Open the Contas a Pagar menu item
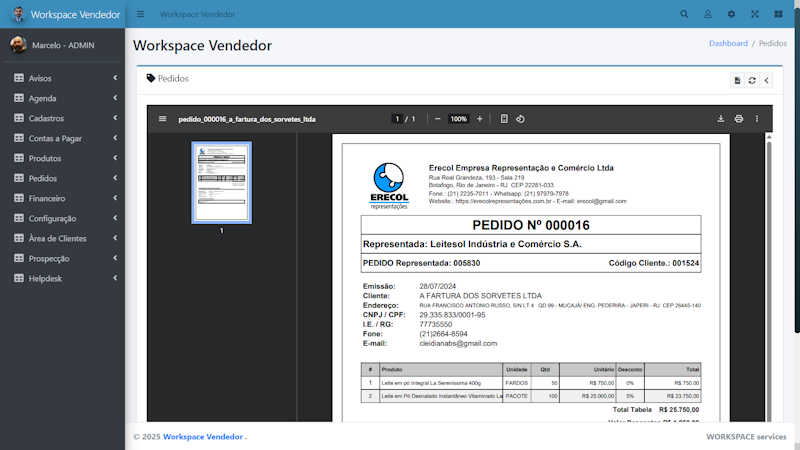This screenshot has width=800, height=450. click(62, 138)
